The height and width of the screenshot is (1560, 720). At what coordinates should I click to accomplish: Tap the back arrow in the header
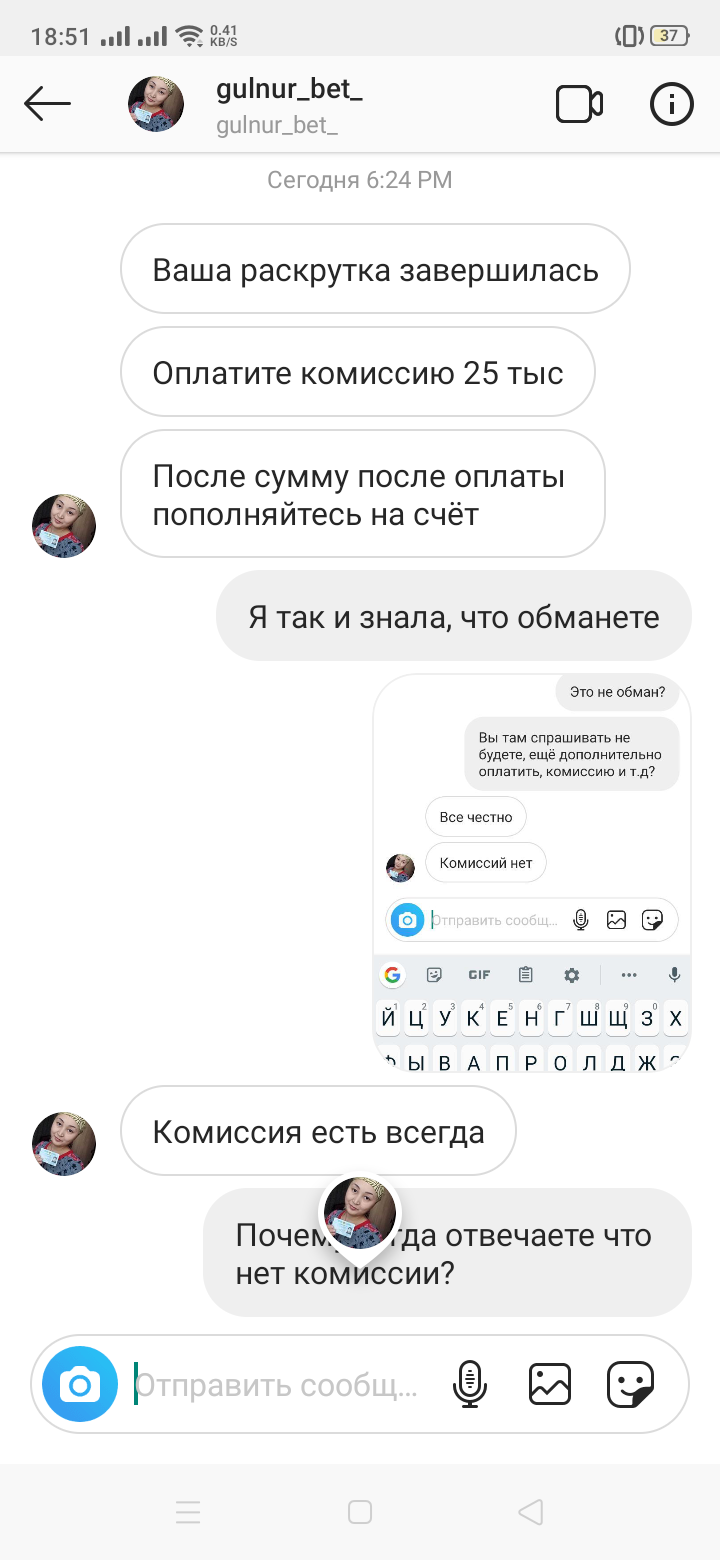click(x=47, y=103)
